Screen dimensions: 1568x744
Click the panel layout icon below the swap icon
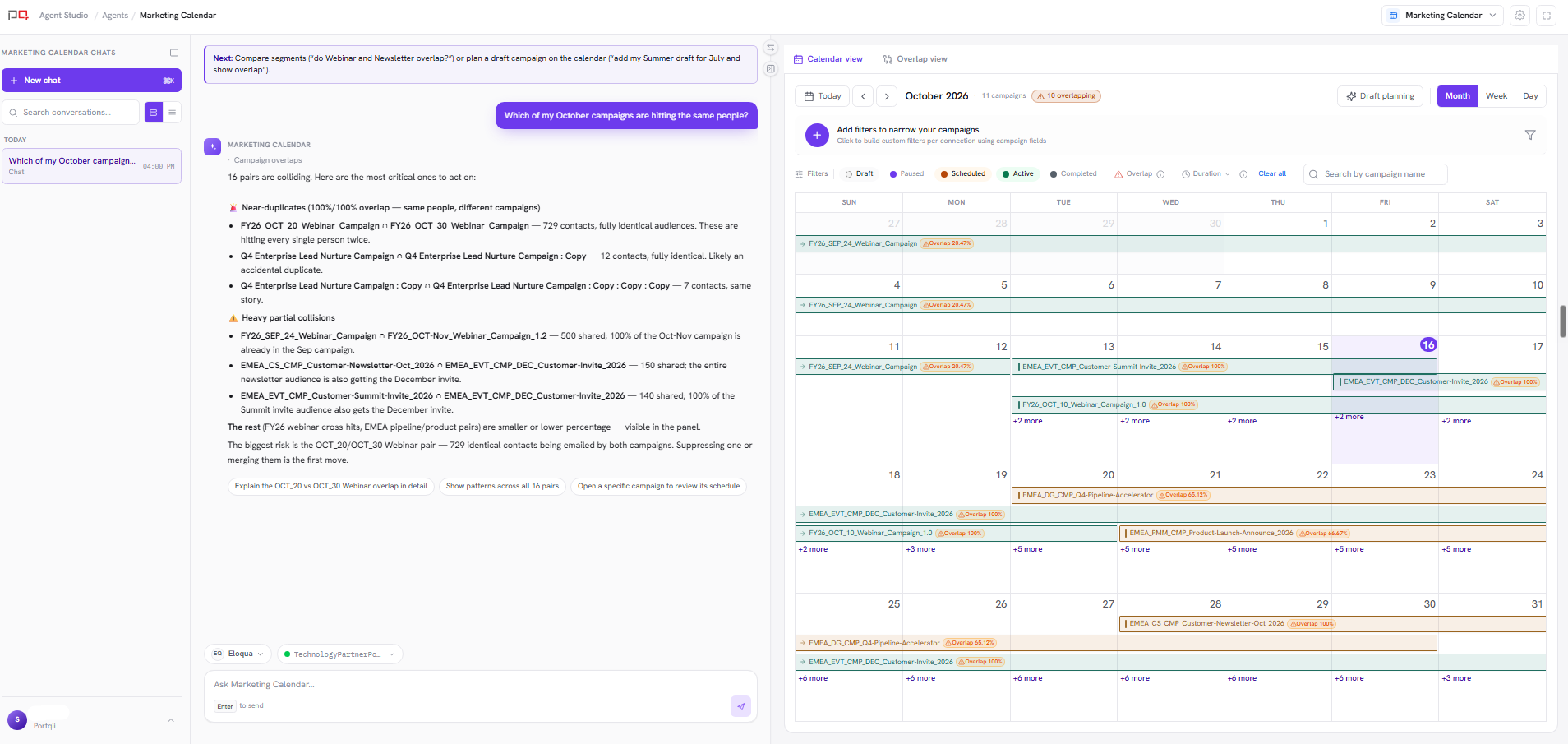point(771,69)
